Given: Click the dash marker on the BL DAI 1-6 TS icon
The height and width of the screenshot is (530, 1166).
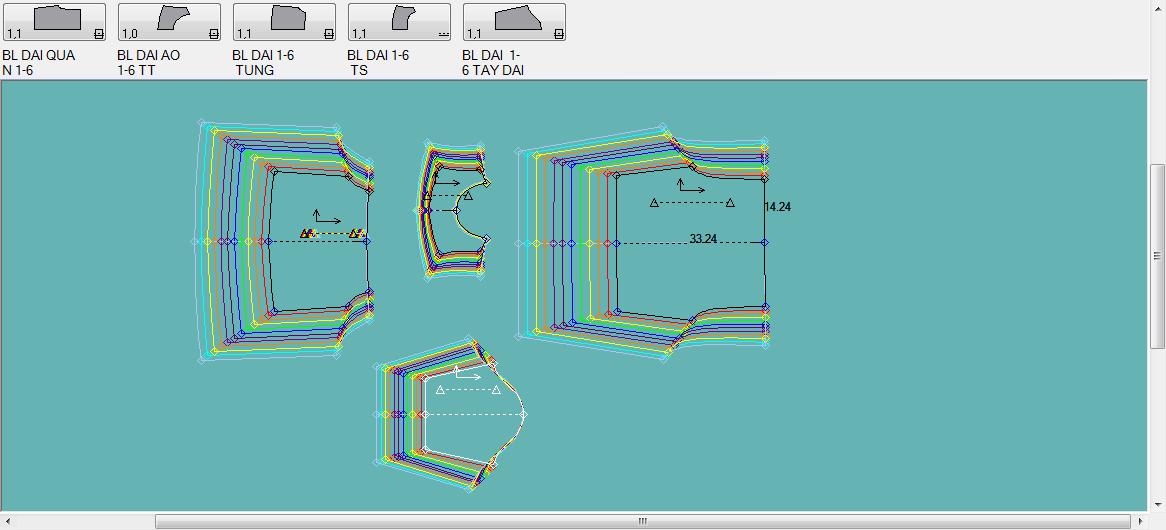Looking at the screenshot, I should point(442,34).
